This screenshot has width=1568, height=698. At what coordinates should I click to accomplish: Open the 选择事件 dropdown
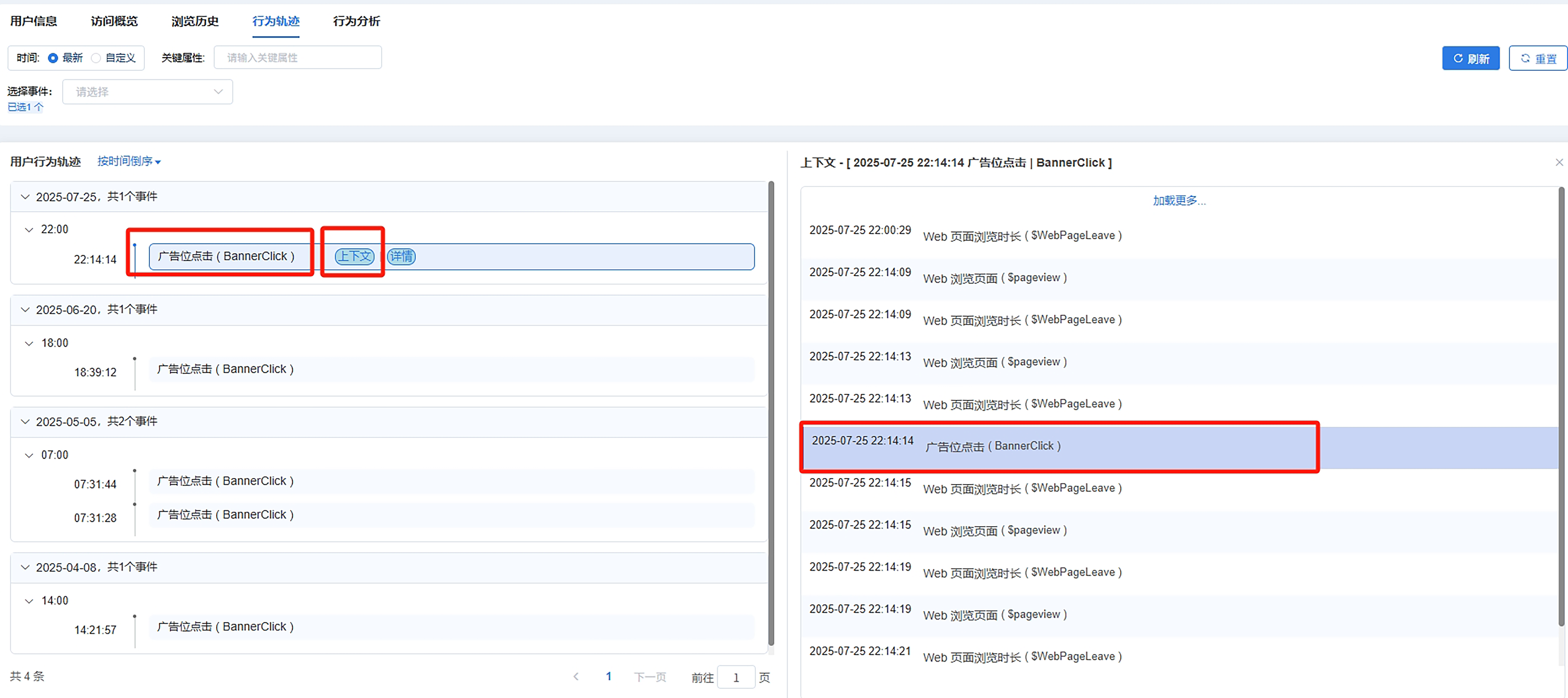147,92
